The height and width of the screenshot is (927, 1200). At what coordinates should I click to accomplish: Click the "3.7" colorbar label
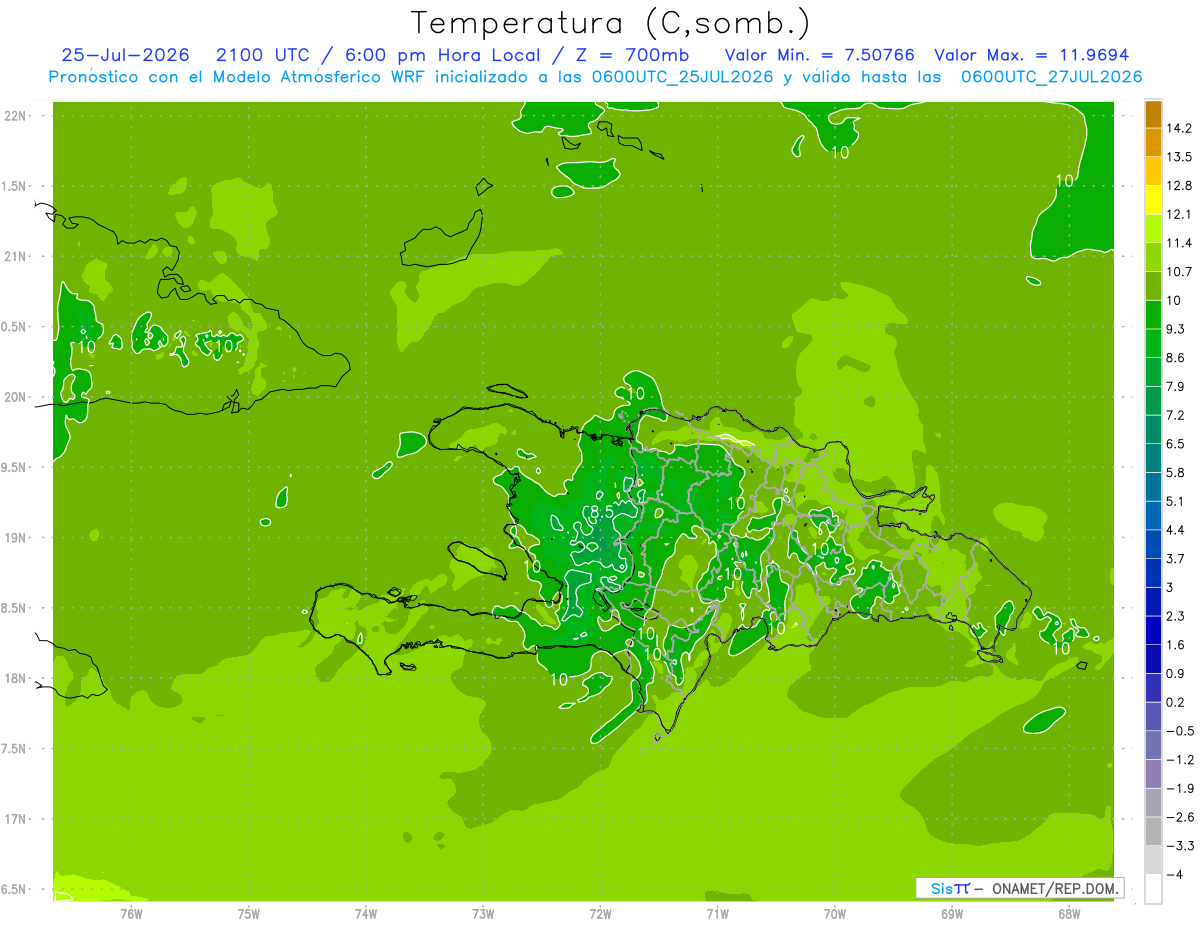point(1175,559)
